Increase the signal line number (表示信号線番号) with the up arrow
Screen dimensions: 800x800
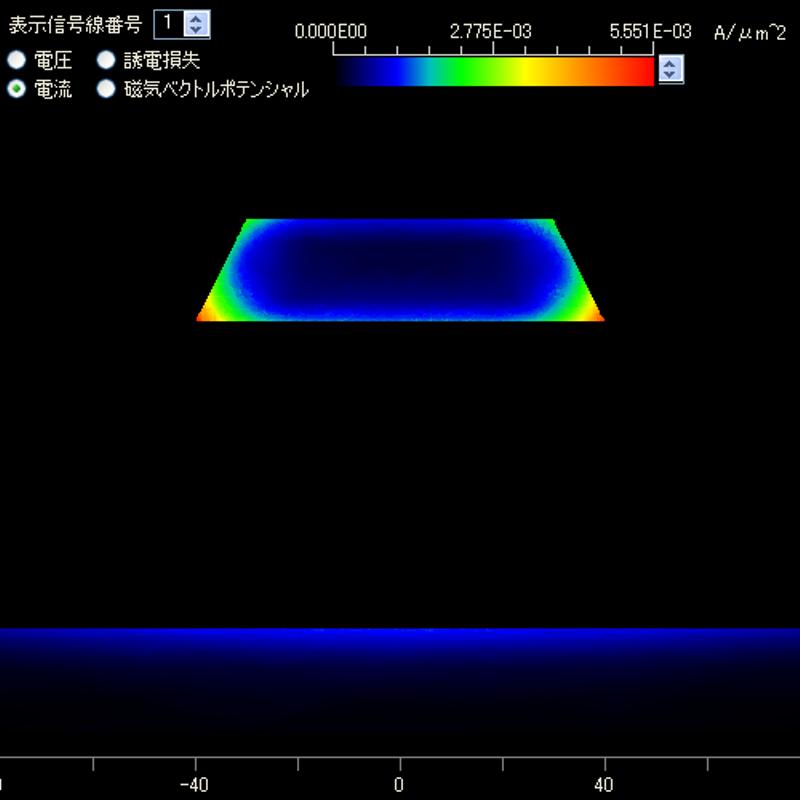(197, 18)
